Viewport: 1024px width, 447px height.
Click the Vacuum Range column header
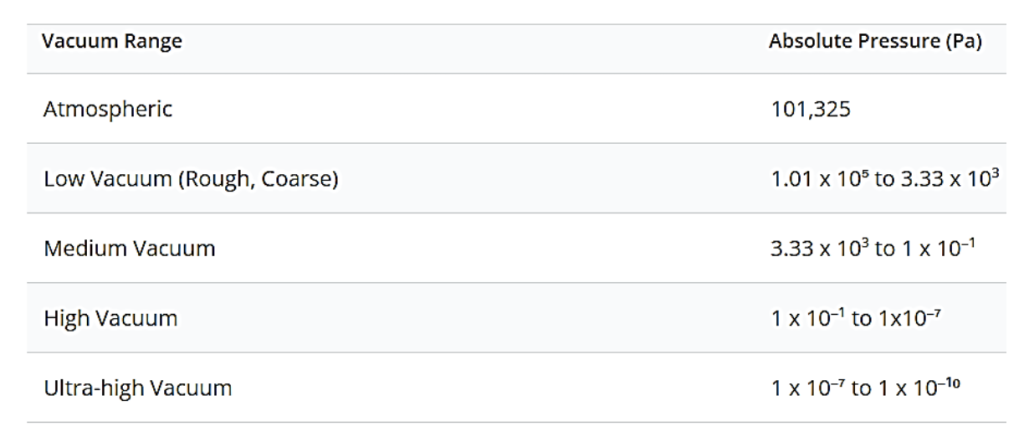pos(112,43)
